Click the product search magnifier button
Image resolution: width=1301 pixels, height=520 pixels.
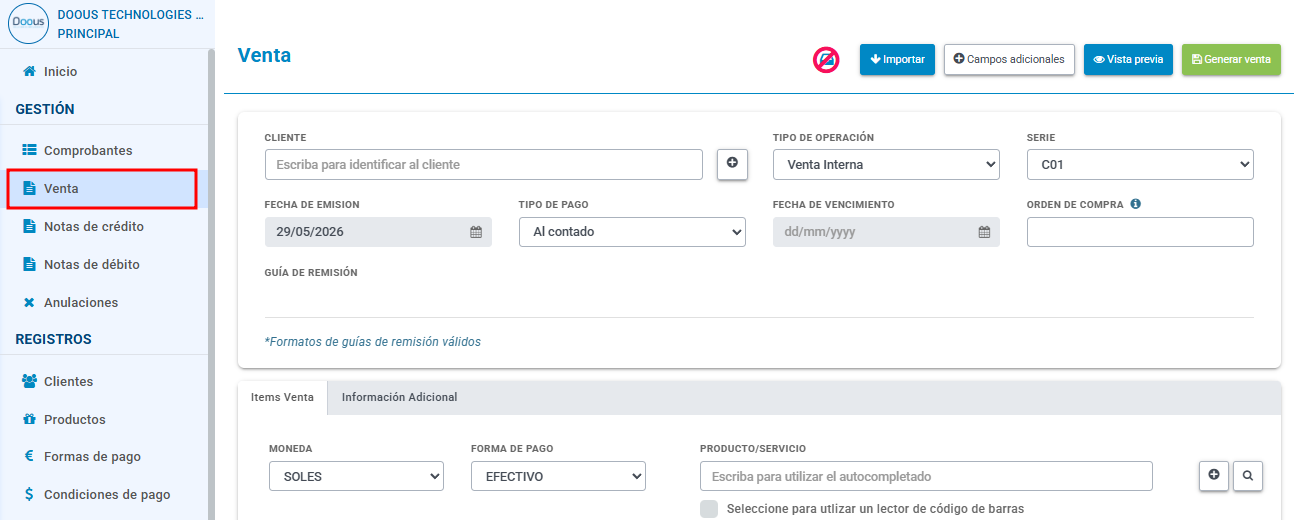coord(1248,476)
